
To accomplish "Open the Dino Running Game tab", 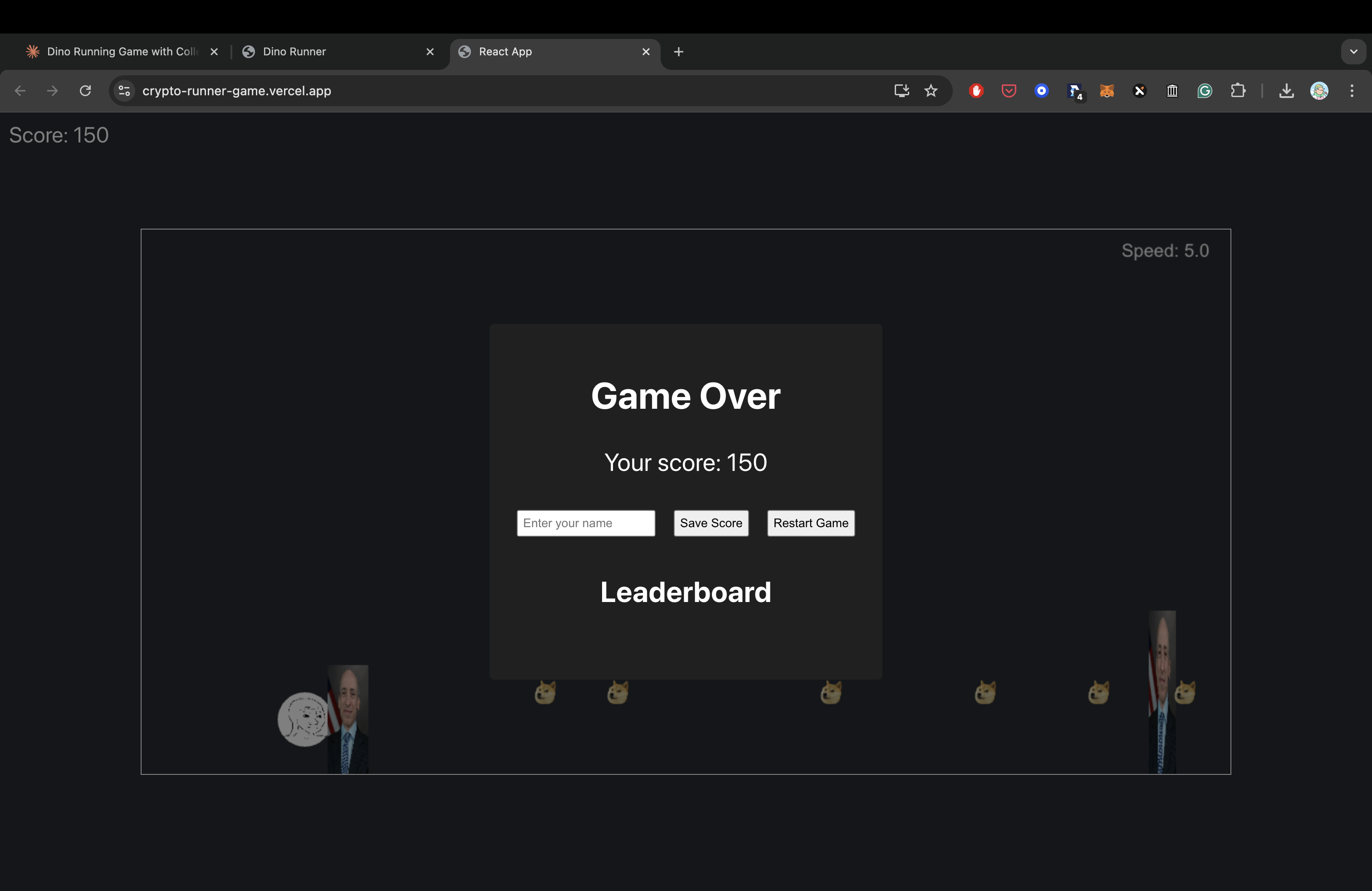I will click(x=121, y=52).
